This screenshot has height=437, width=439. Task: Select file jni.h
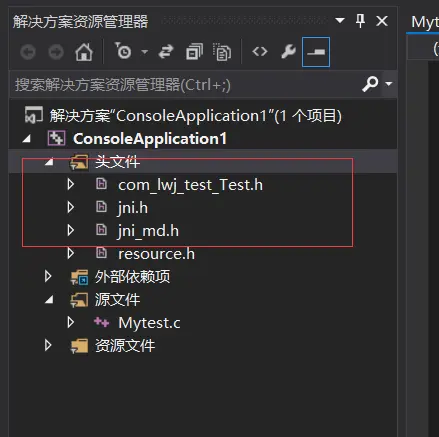(133, 208)
